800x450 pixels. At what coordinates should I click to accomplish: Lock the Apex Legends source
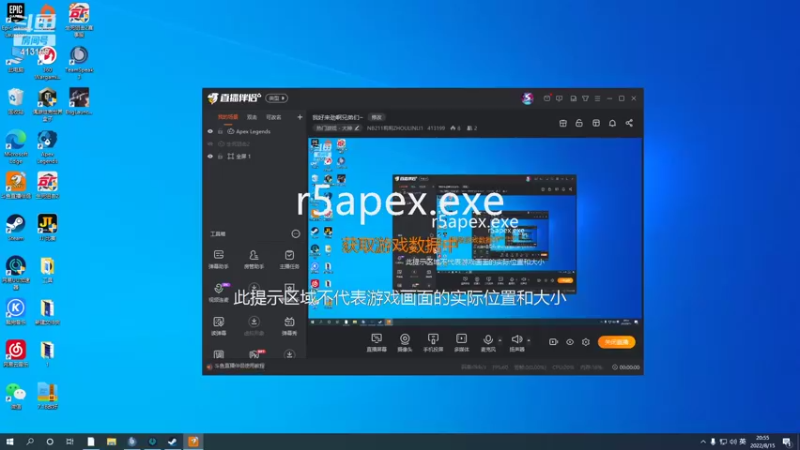coord(220,132)
